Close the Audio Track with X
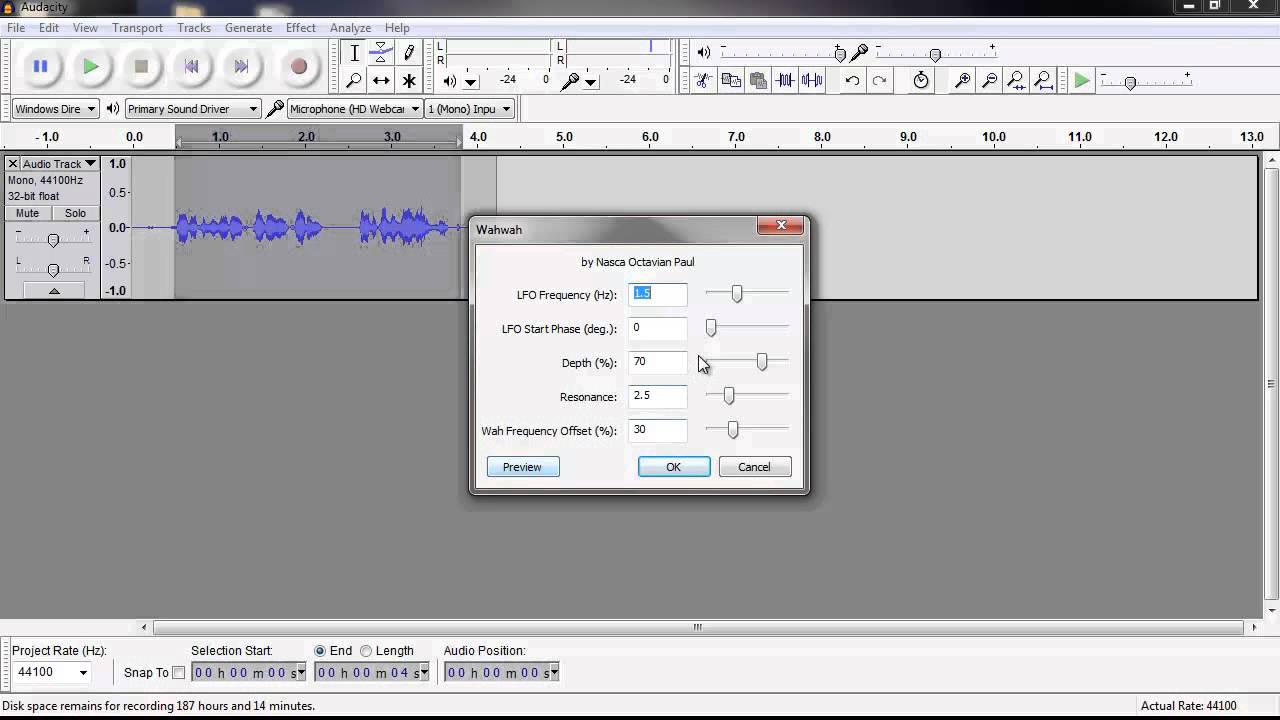This screenshot has height=720, width=1280. 12,163
